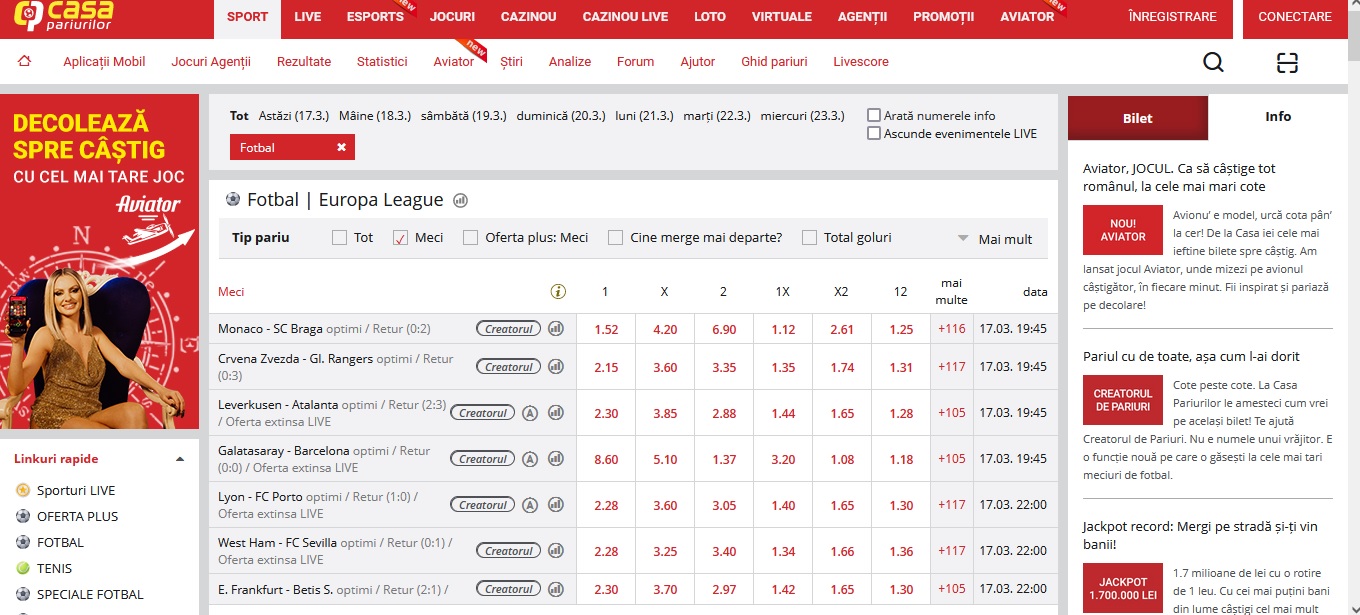Open Creatorul badge for Monaco - SC Braga
The width and height of the screenshot is (1360, 615).
(x=508, y=328)
